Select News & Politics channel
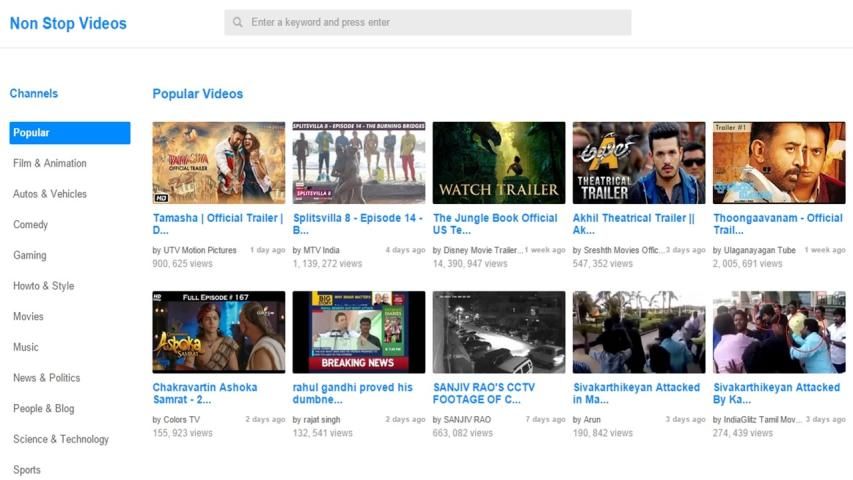 46,378
